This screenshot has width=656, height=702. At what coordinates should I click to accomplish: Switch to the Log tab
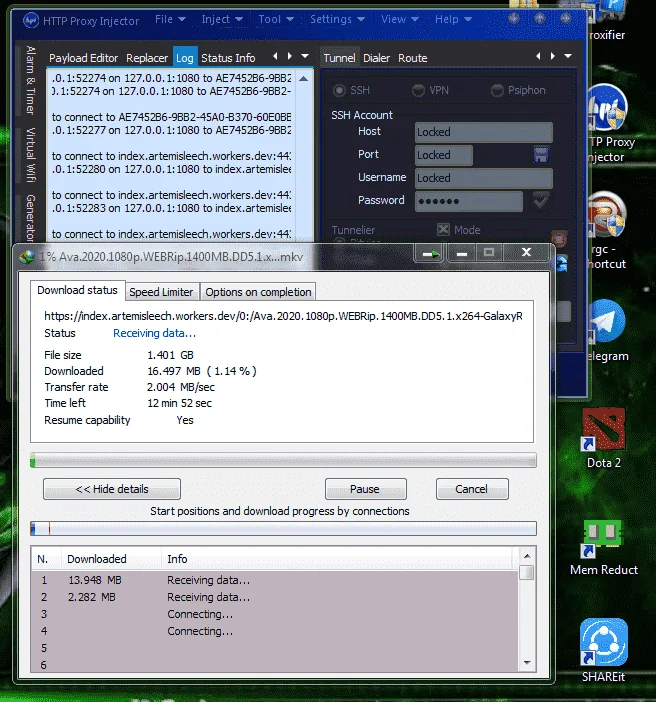[184, 58]
